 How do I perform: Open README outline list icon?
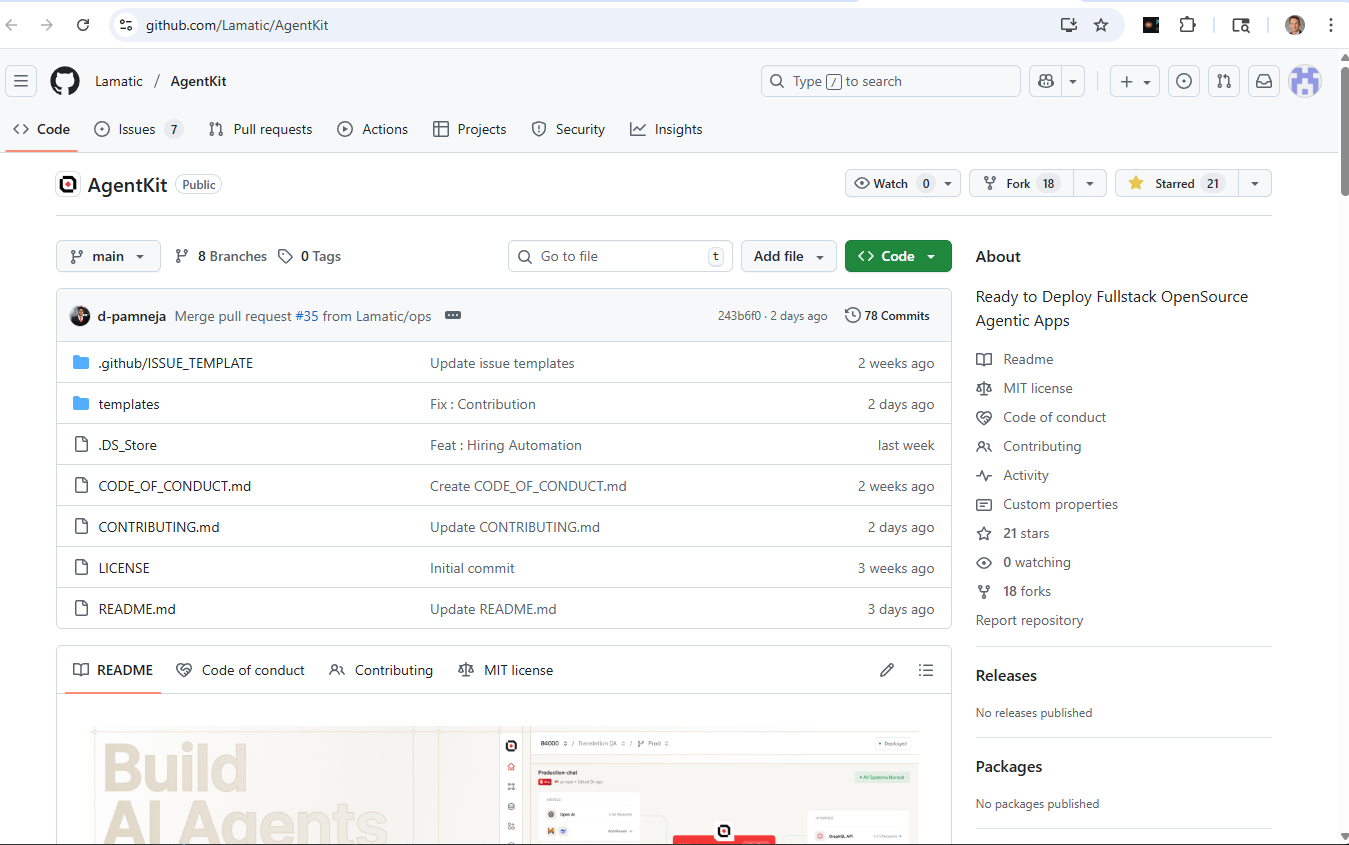pyautogui.click(x=926, y=670)
